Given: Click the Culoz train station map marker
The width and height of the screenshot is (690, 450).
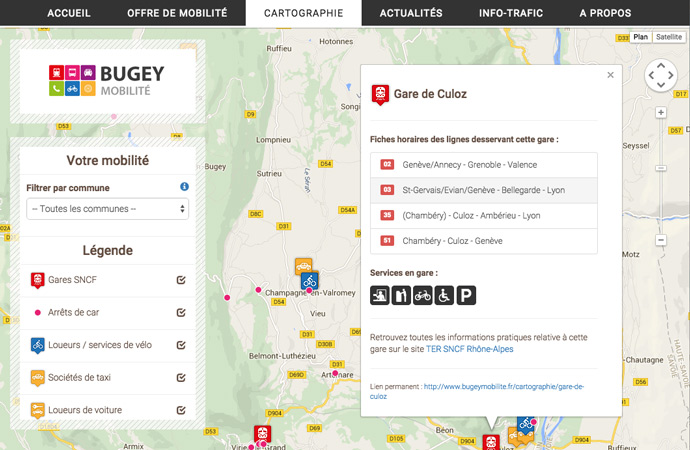Looking at the screenshot, I should (x=491, y=442).
